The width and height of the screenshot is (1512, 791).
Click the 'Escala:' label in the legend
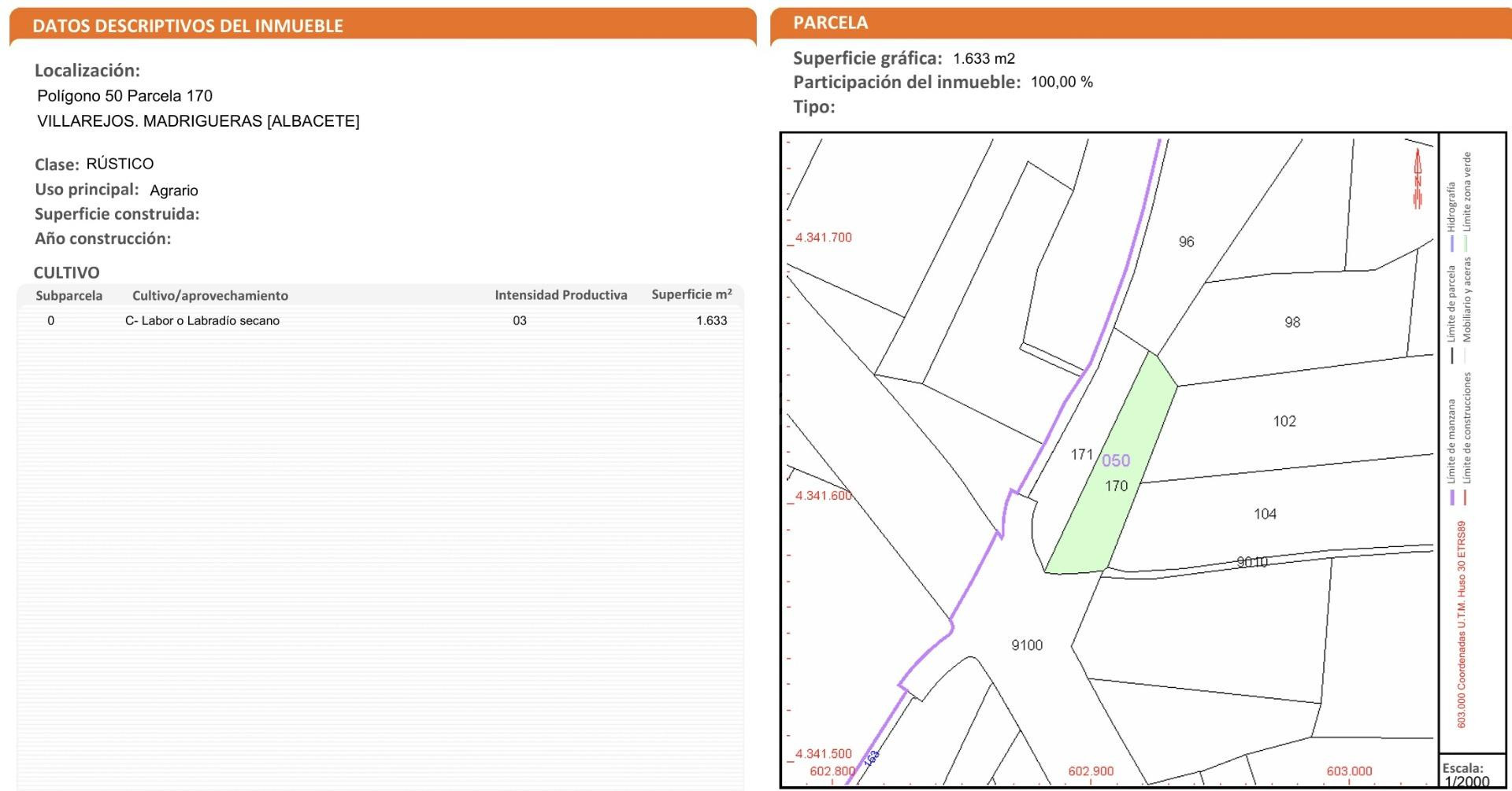tap(1462, 768)
